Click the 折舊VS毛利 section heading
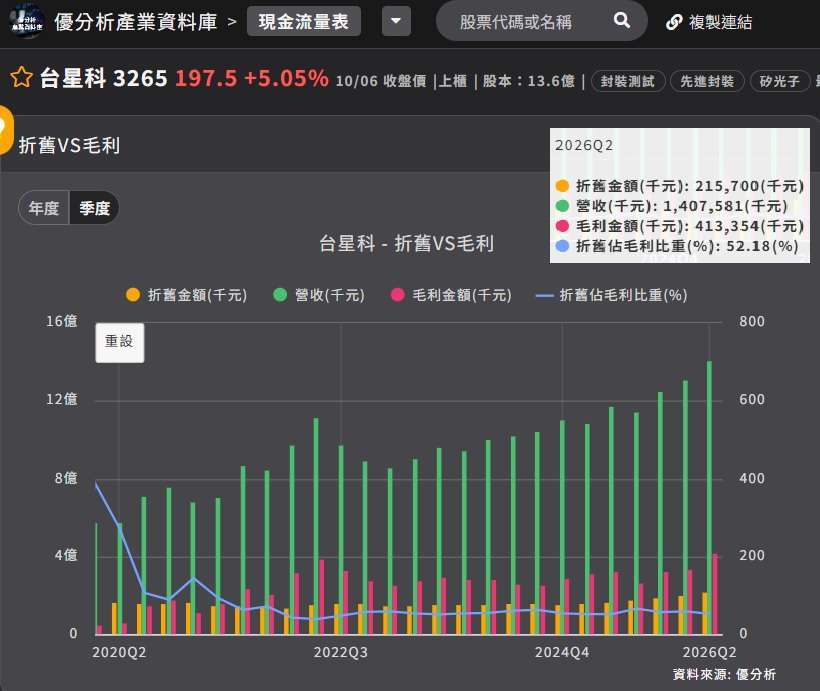The width and height of the screenshot is (820, 691). 70,145
